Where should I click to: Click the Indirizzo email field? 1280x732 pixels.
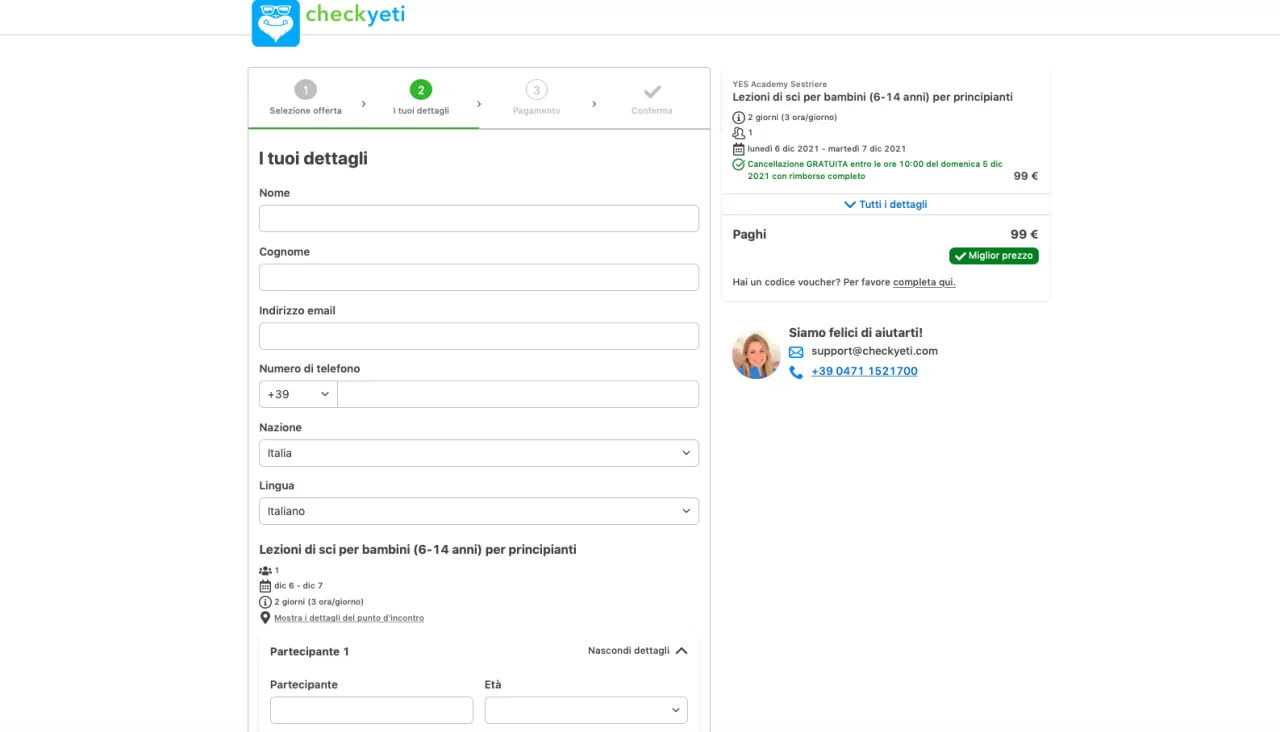479,336
